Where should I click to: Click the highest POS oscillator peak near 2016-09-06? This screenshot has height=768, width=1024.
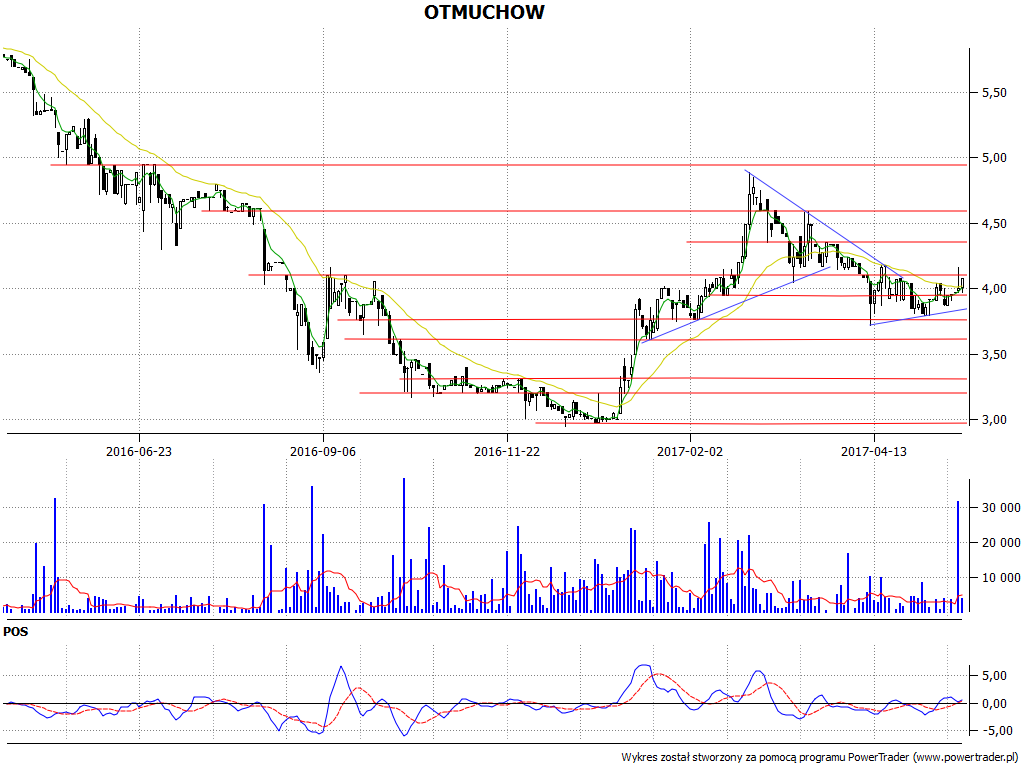tap(341, 667)
